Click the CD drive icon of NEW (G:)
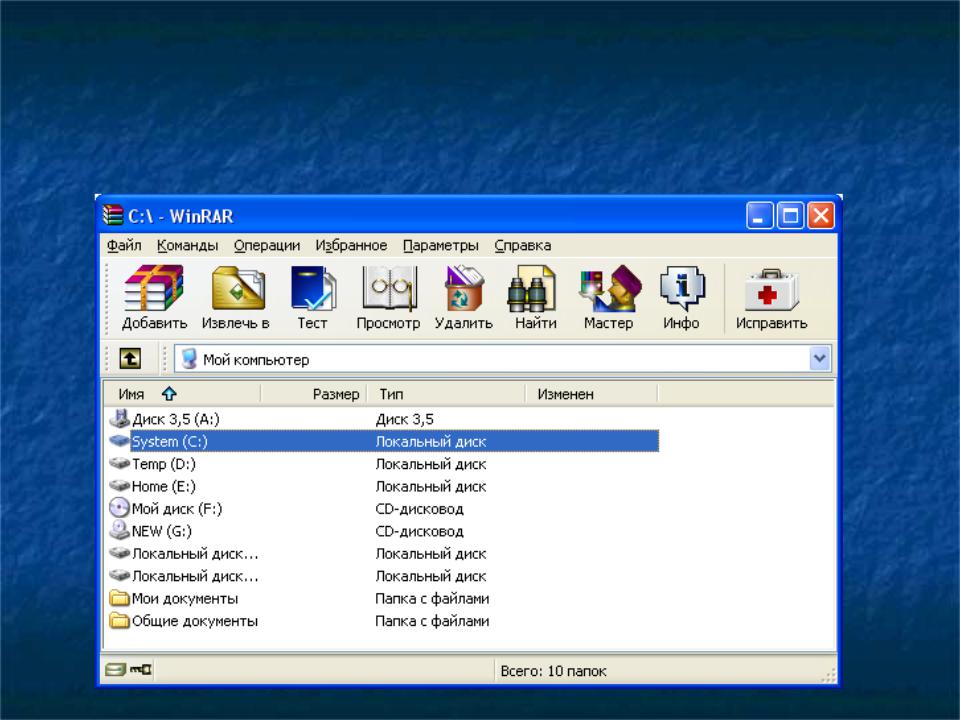 pyautogui.click(x=119, y=530)
